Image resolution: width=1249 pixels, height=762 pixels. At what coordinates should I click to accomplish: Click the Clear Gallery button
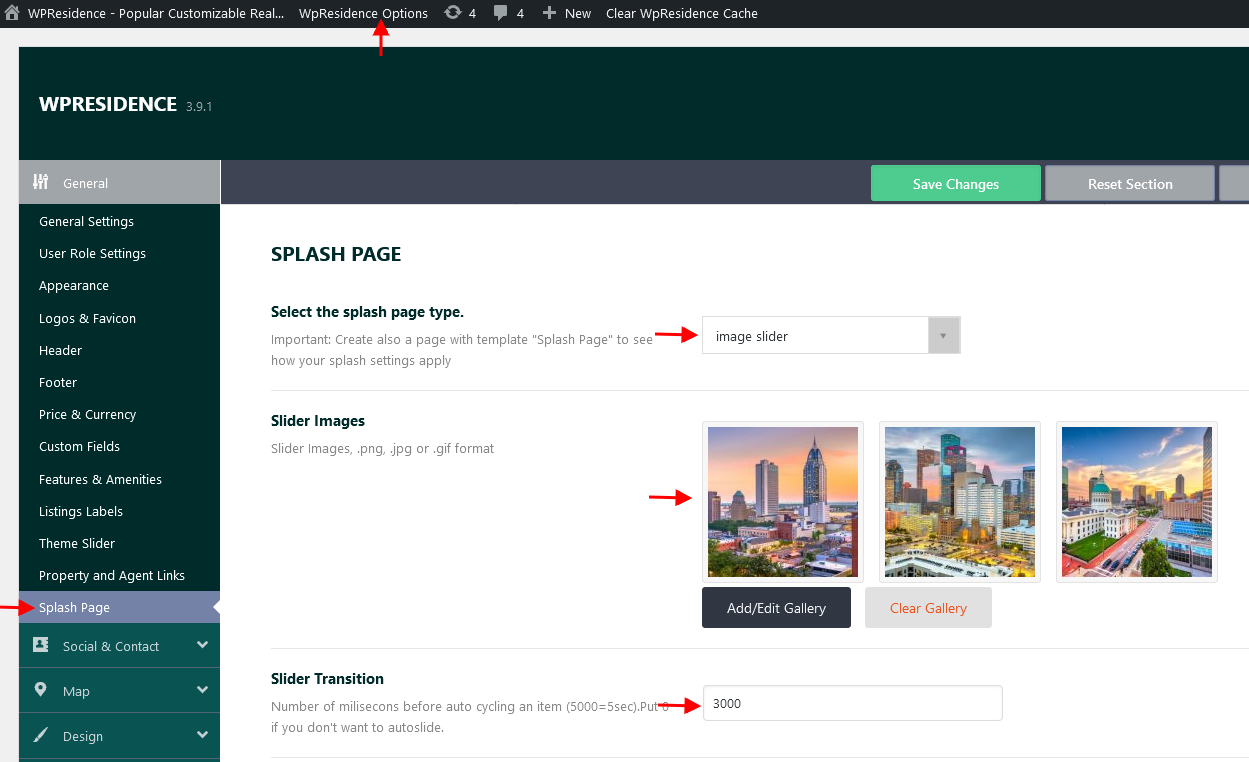pos(928,608)
